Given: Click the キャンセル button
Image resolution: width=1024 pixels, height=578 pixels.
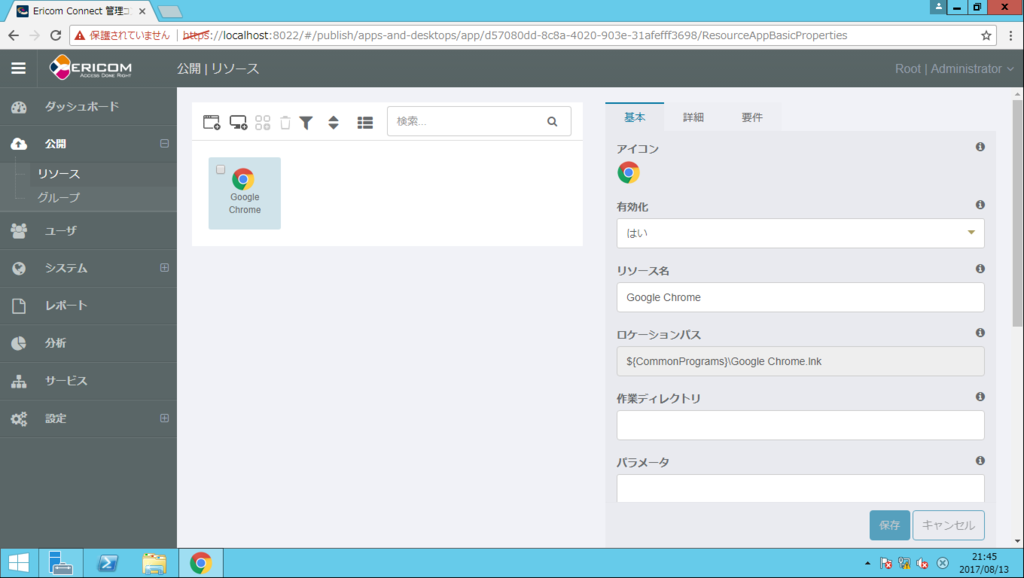Looking at the screenshot, I should pyautogui.click(x=948, y=525).
